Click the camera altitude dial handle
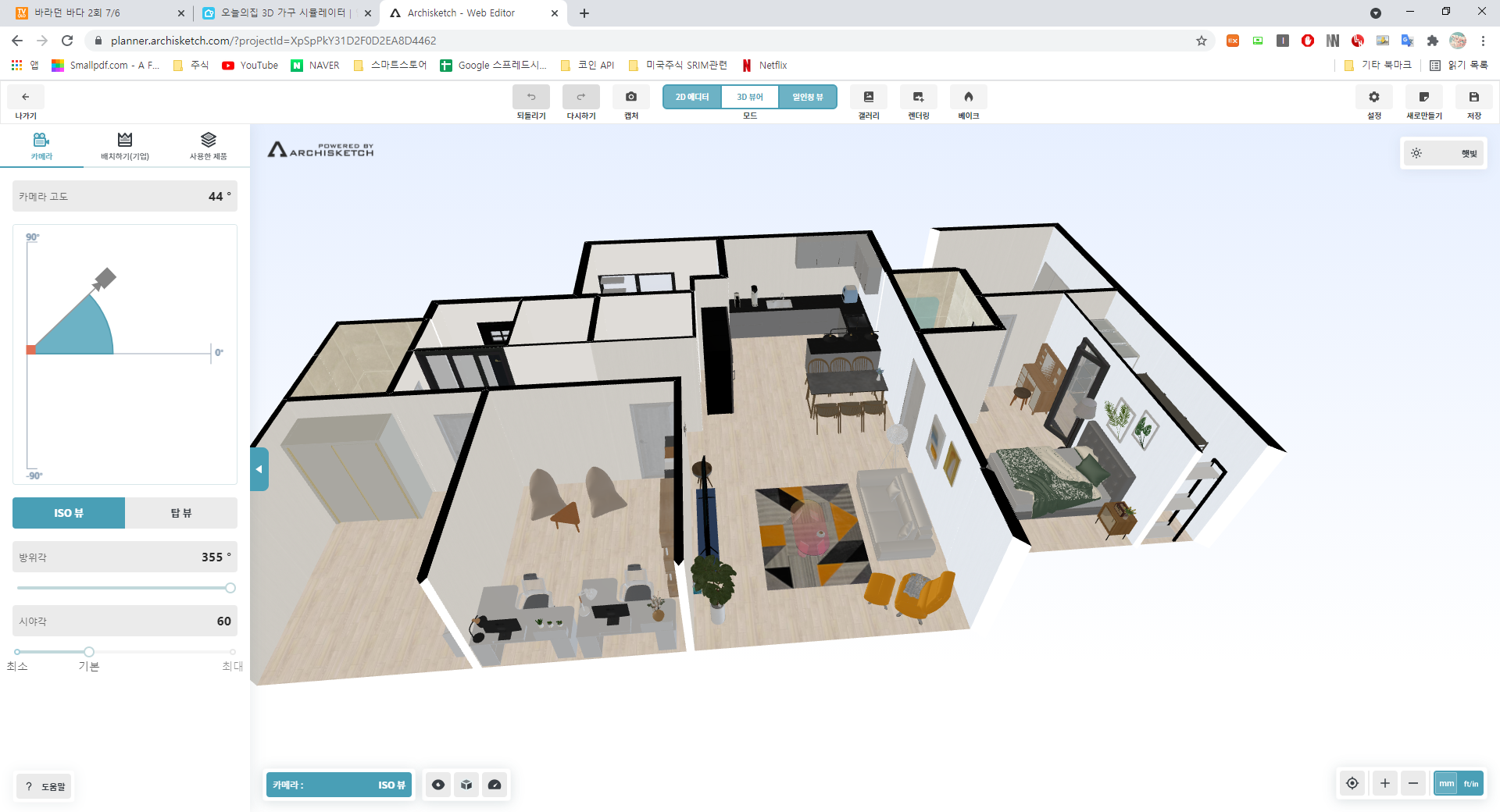This screenshot has height=812, width=1500. (x=105, y=279)
